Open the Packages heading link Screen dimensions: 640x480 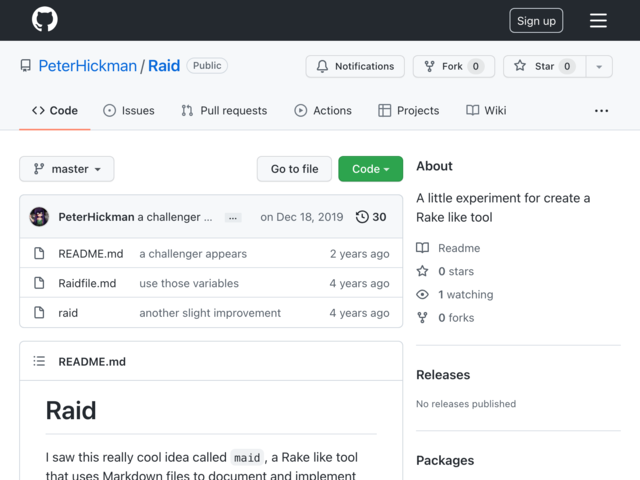point(445,460)
